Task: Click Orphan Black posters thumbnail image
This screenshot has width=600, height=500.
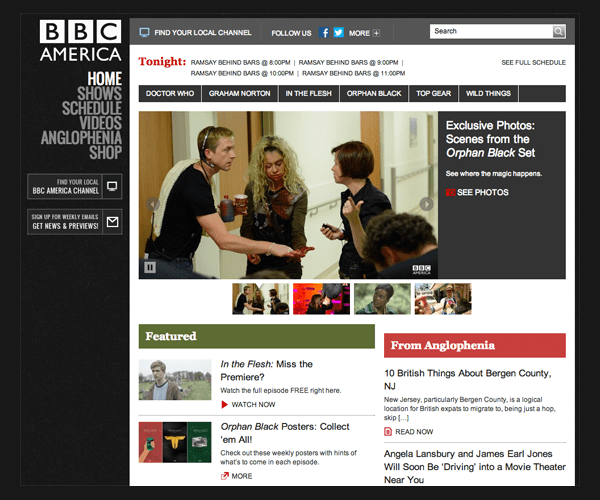Action: [x=175, y=442]
